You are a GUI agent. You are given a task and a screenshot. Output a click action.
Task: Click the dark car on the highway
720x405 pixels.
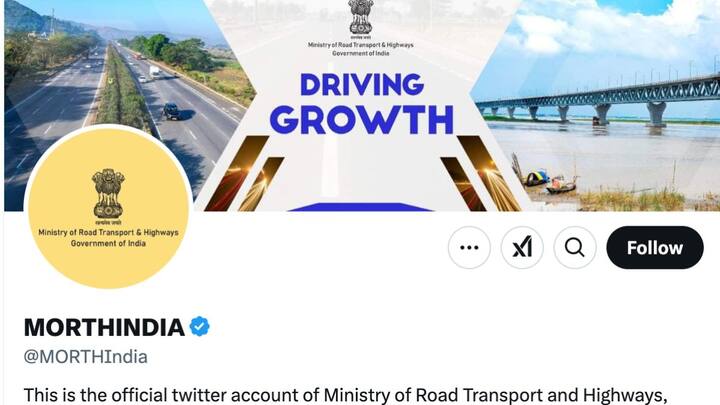[x=171, y=112]
